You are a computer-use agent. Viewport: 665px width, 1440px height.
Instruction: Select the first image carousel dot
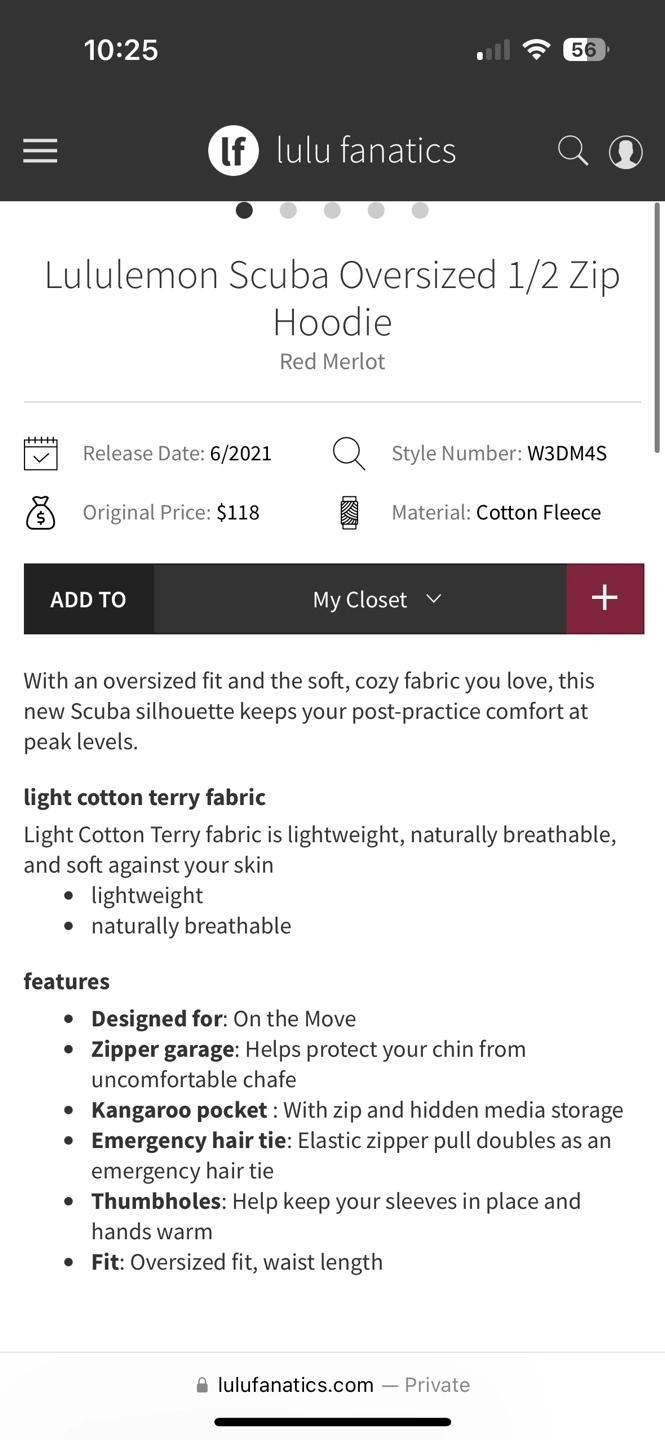(244, 210)
